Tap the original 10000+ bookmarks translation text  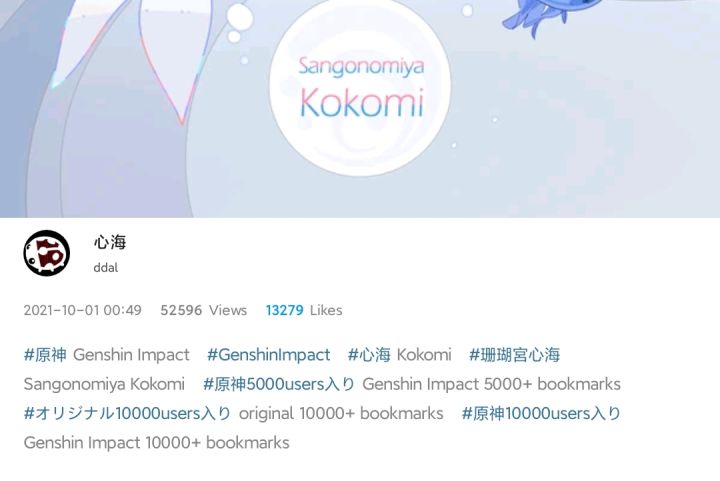point(341,414)
